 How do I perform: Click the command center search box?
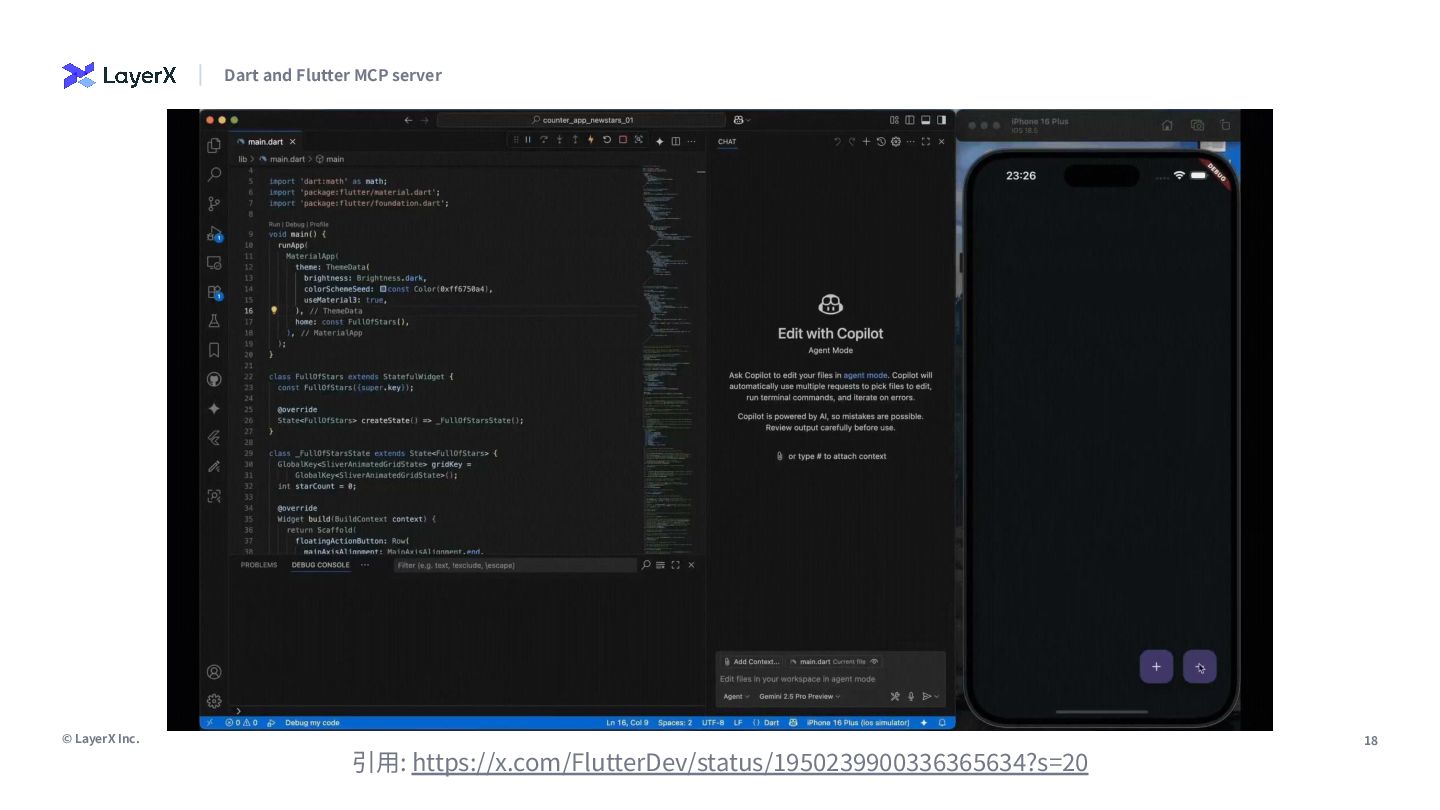click(581, 120)
